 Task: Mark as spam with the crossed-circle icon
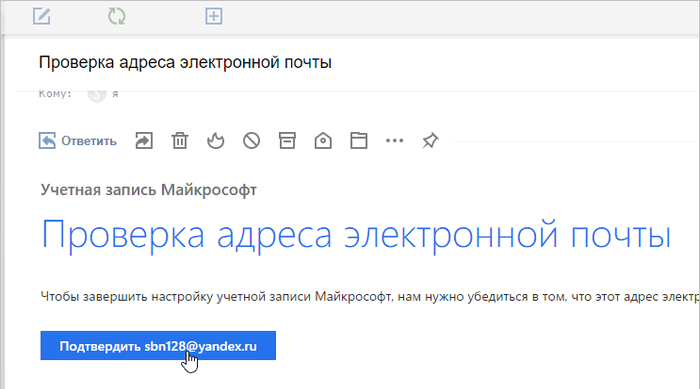pyautogui.click(x=251, y=141)
